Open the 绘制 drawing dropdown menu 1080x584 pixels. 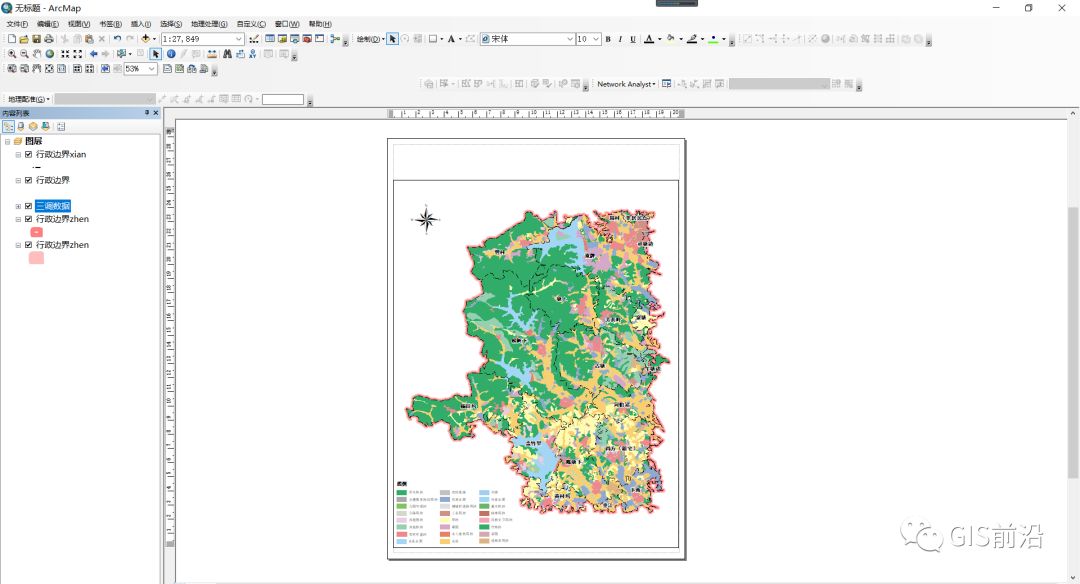[x=371, y=39]
